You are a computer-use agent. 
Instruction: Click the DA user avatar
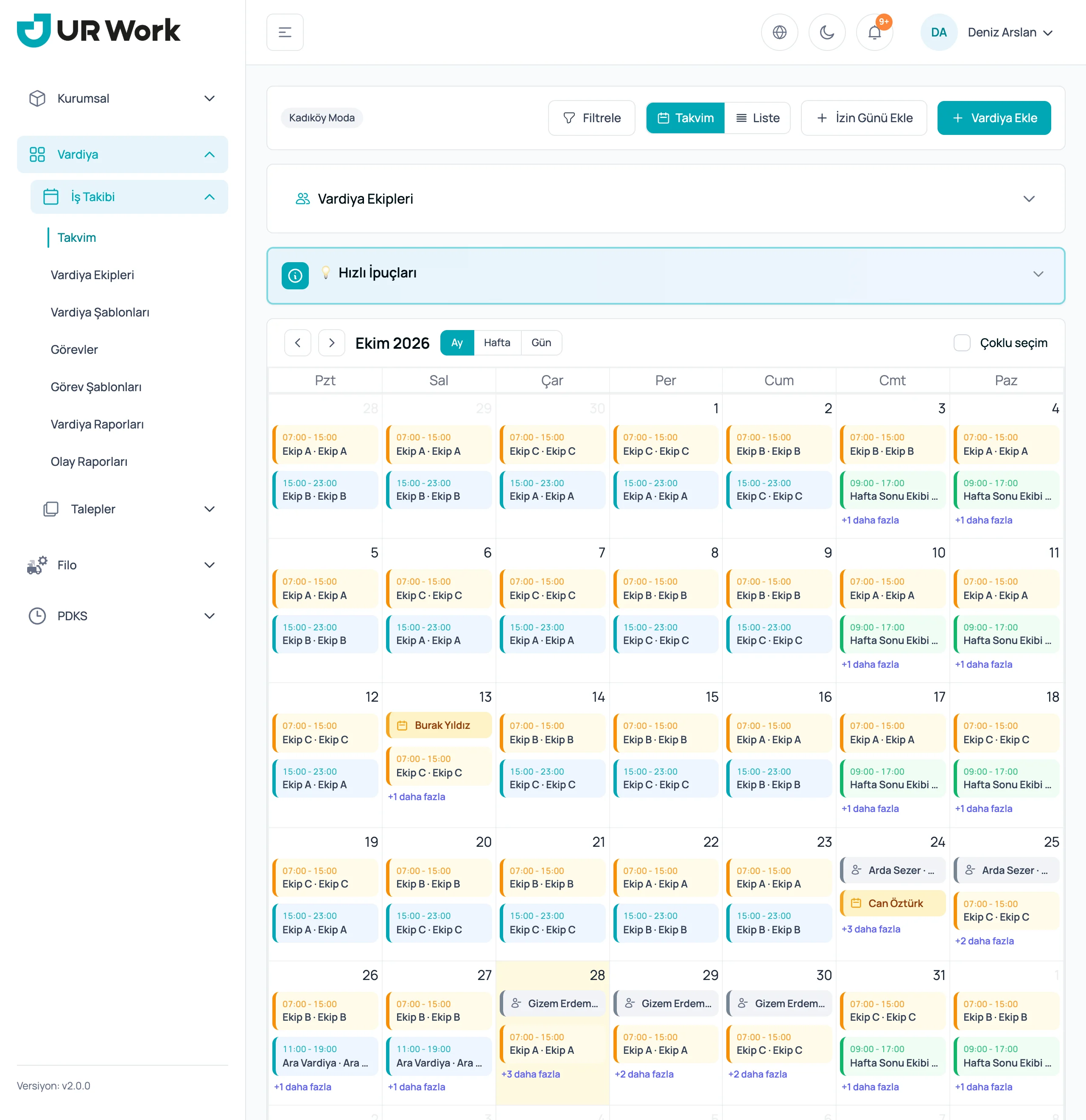point(939,32)
